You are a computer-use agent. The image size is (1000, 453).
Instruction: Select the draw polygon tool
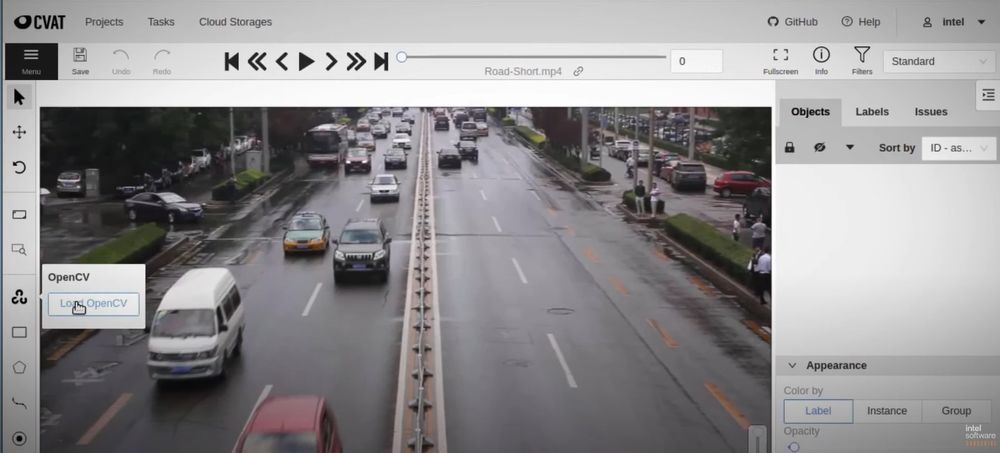coord(19,367)
